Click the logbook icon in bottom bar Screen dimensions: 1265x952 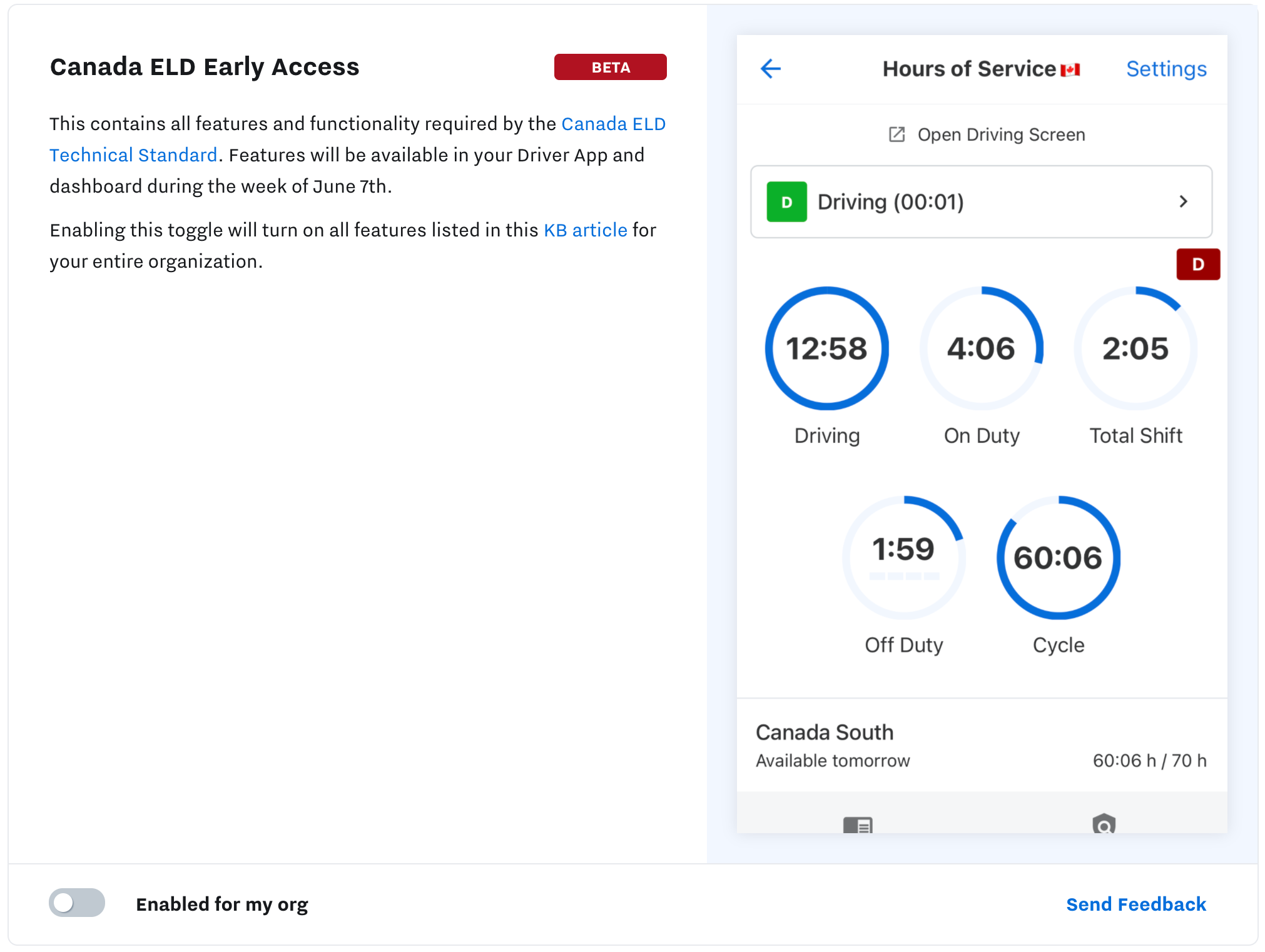[858, 825]
